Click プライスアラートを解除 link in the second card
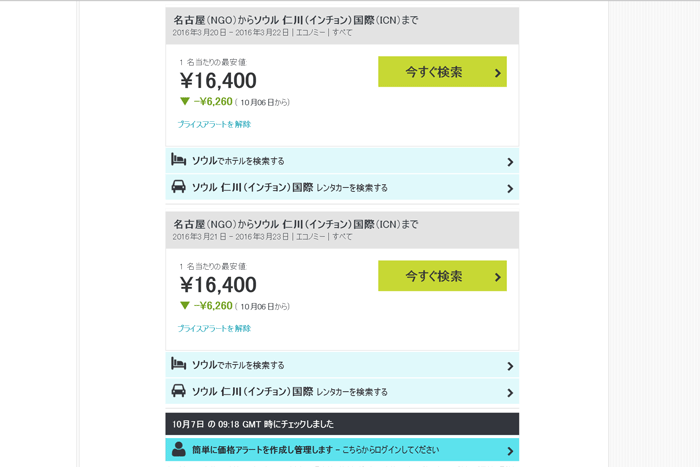 tap(214, 329)
